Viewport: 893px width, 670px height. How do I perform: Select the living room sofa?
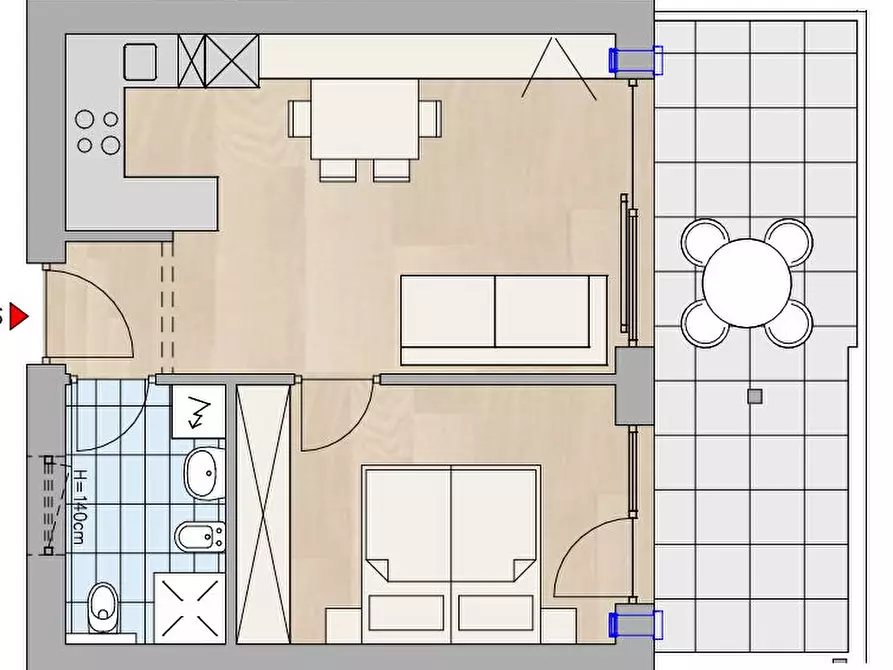pos(504,320)
